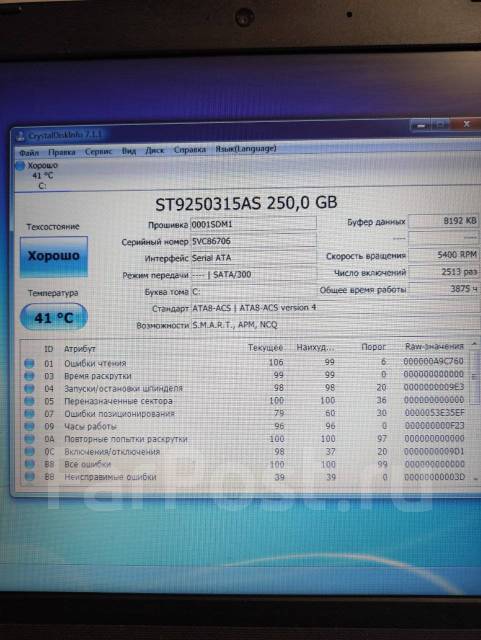Open the Вид menu

coord(129,151)
